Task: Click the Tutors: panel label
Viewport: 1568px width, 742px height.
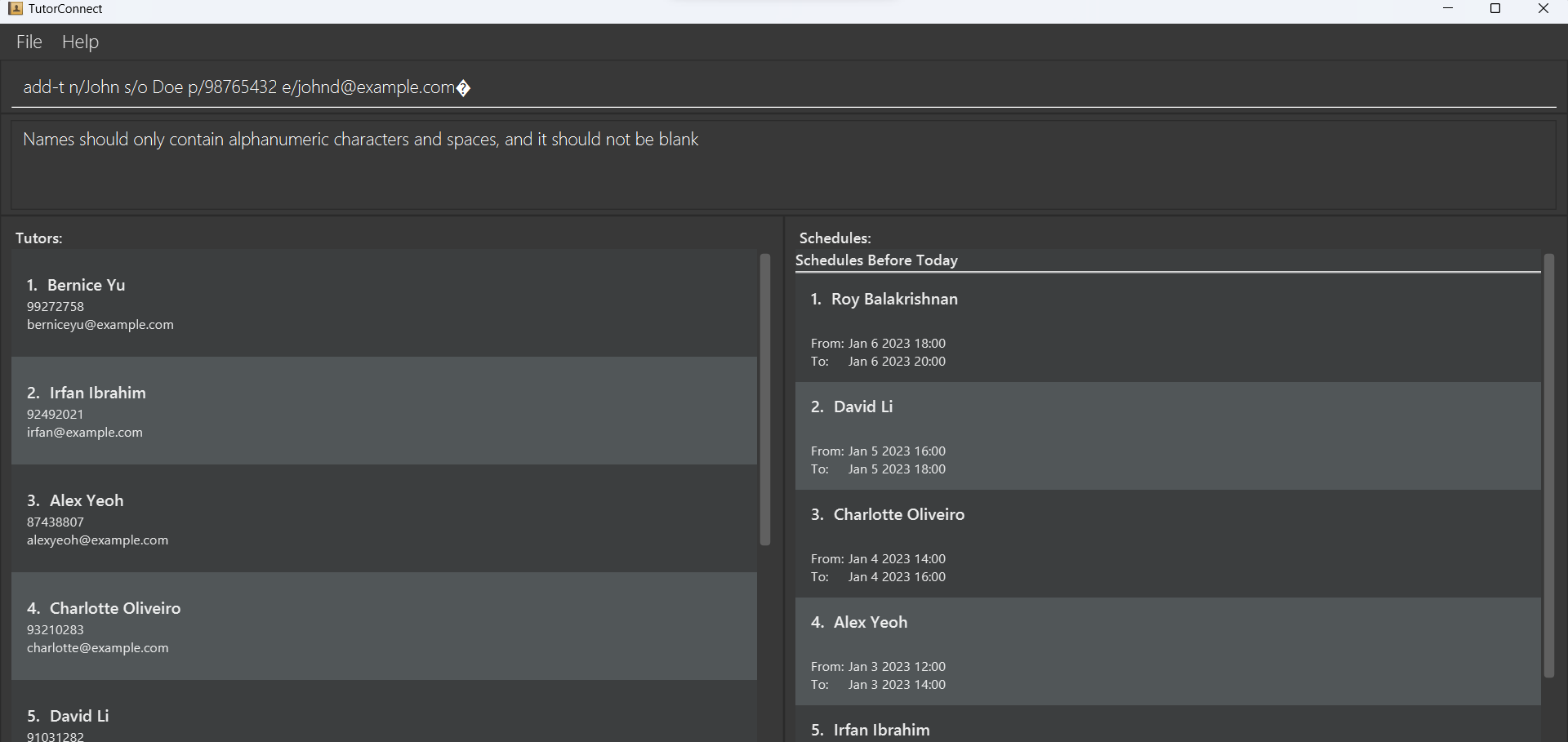Action: click(38, 238)
